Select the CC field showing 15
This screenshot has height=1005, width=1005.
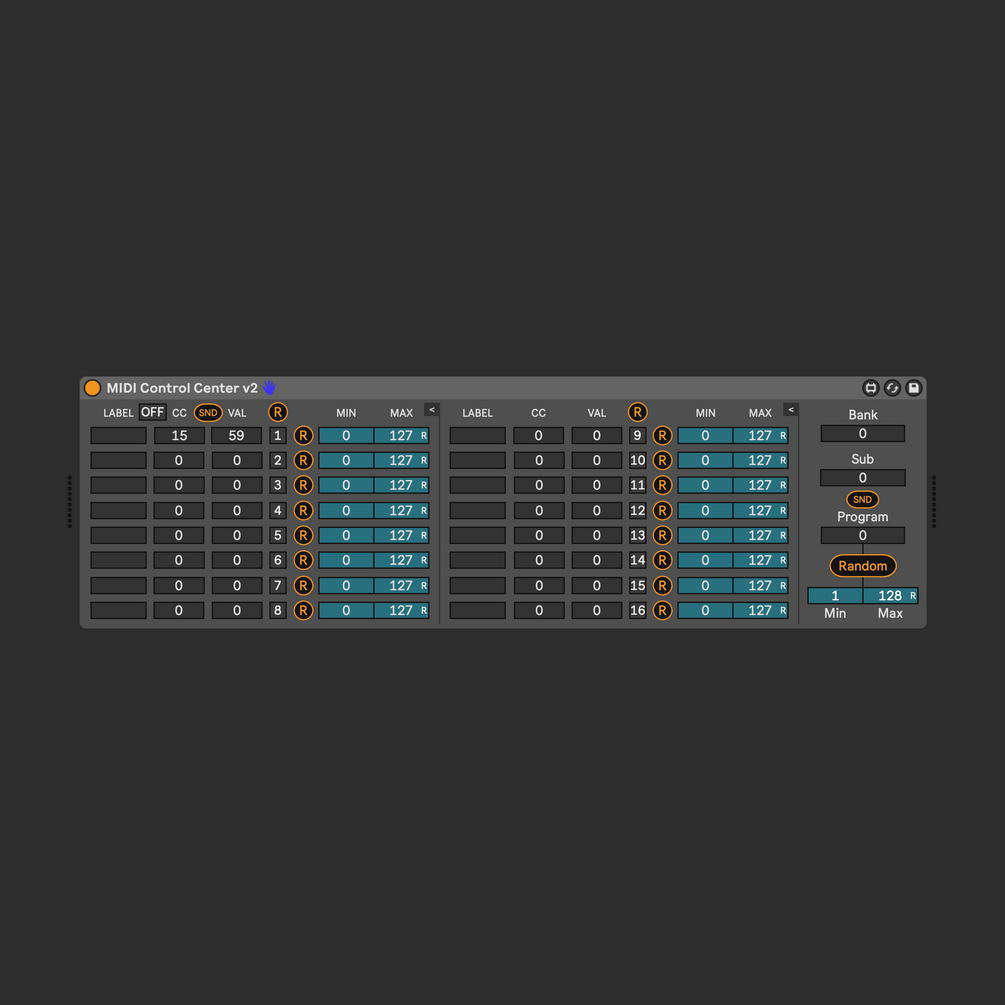click(179, 436)
